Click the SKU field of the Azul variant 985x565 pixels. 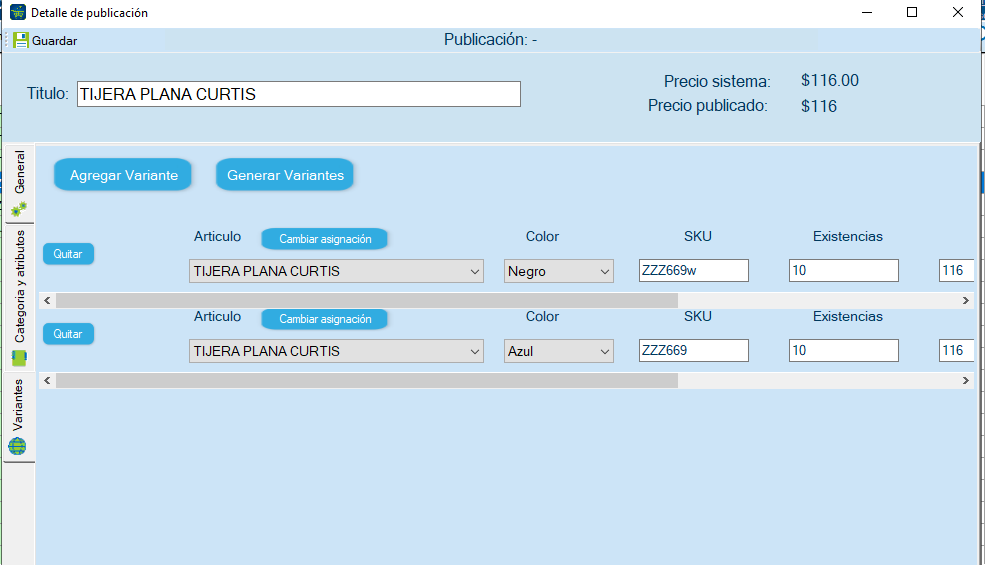coord(694,350)
